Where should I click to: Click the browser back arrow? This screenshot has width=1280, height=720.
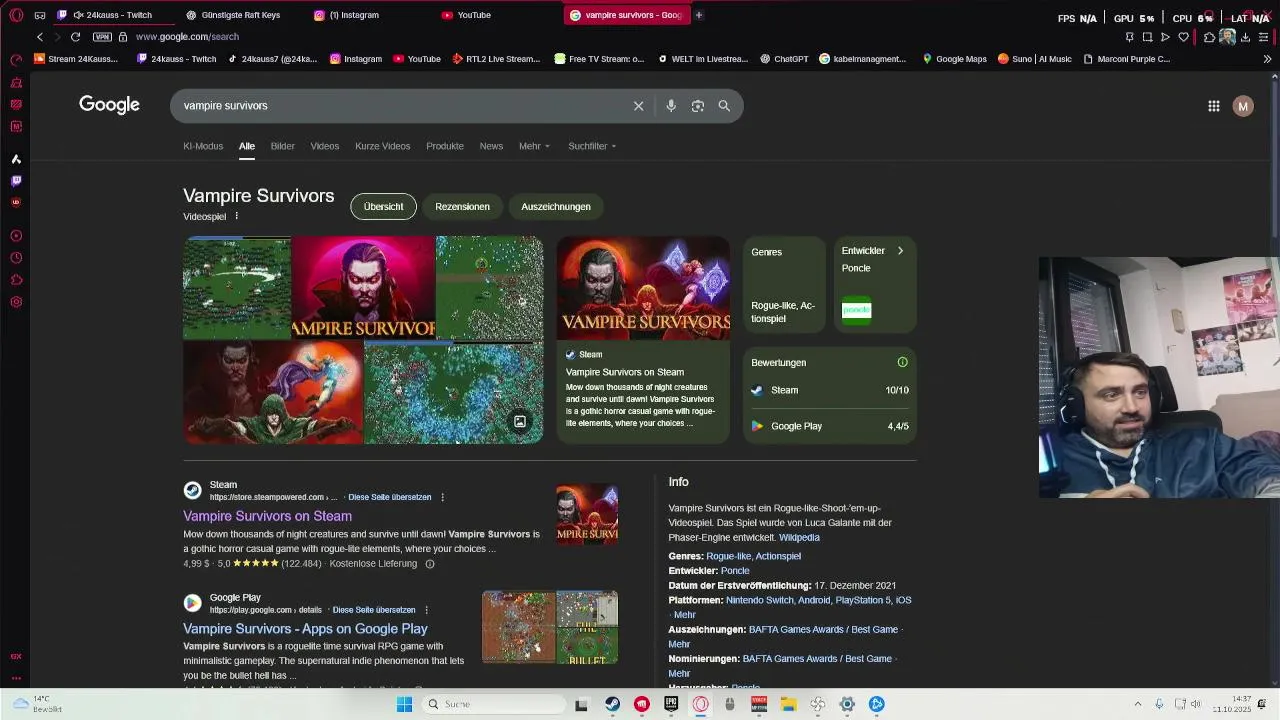[x=40, y=37]
